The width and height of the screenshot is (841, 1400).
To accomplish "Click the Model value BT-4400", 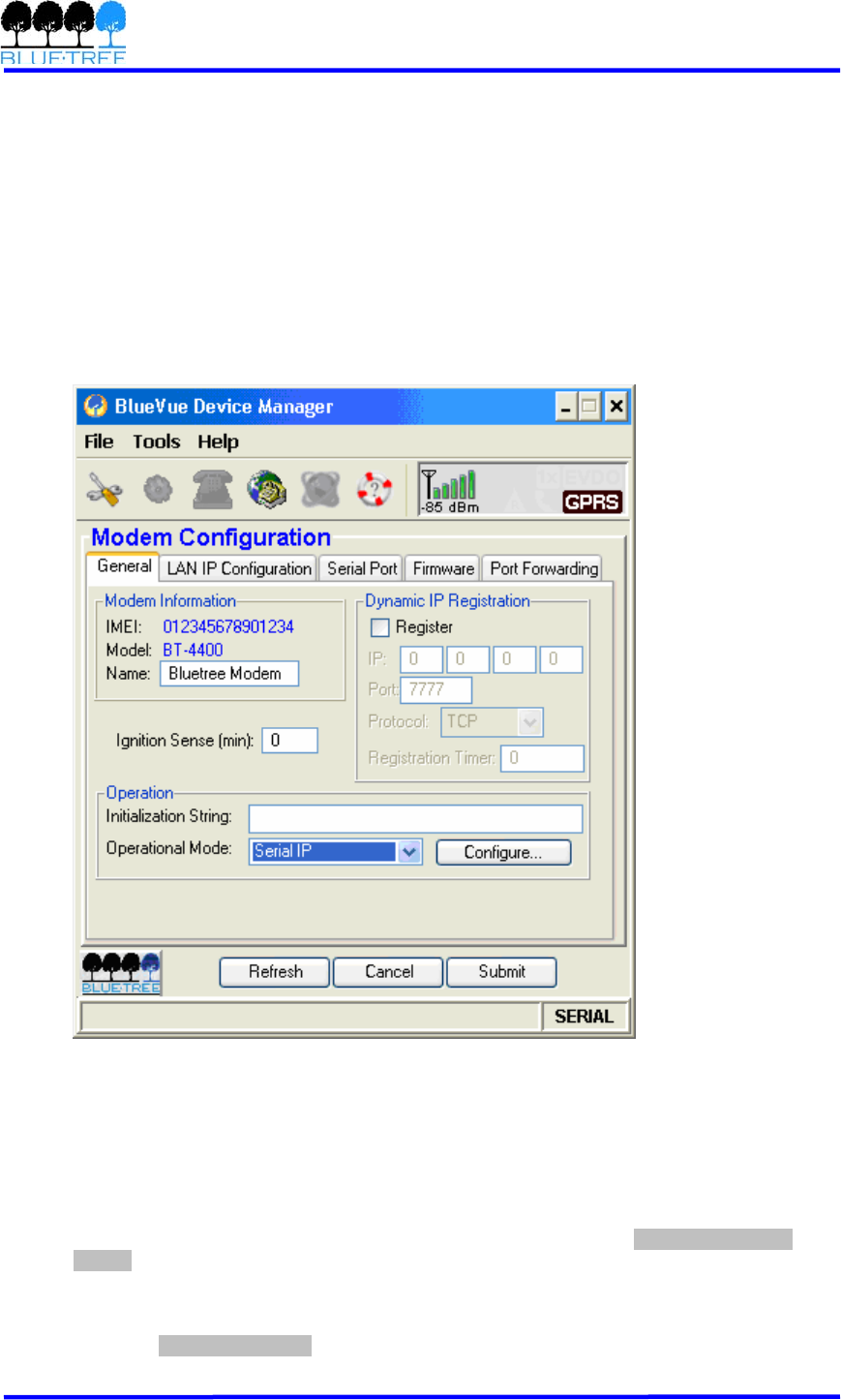I will pos(193,651).
